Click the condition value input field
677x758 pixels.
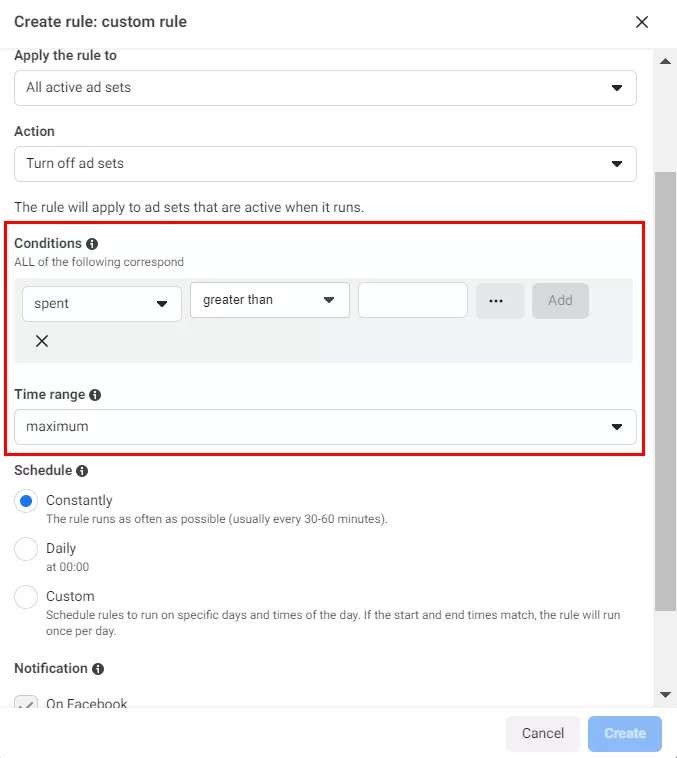tap(413, 300)
